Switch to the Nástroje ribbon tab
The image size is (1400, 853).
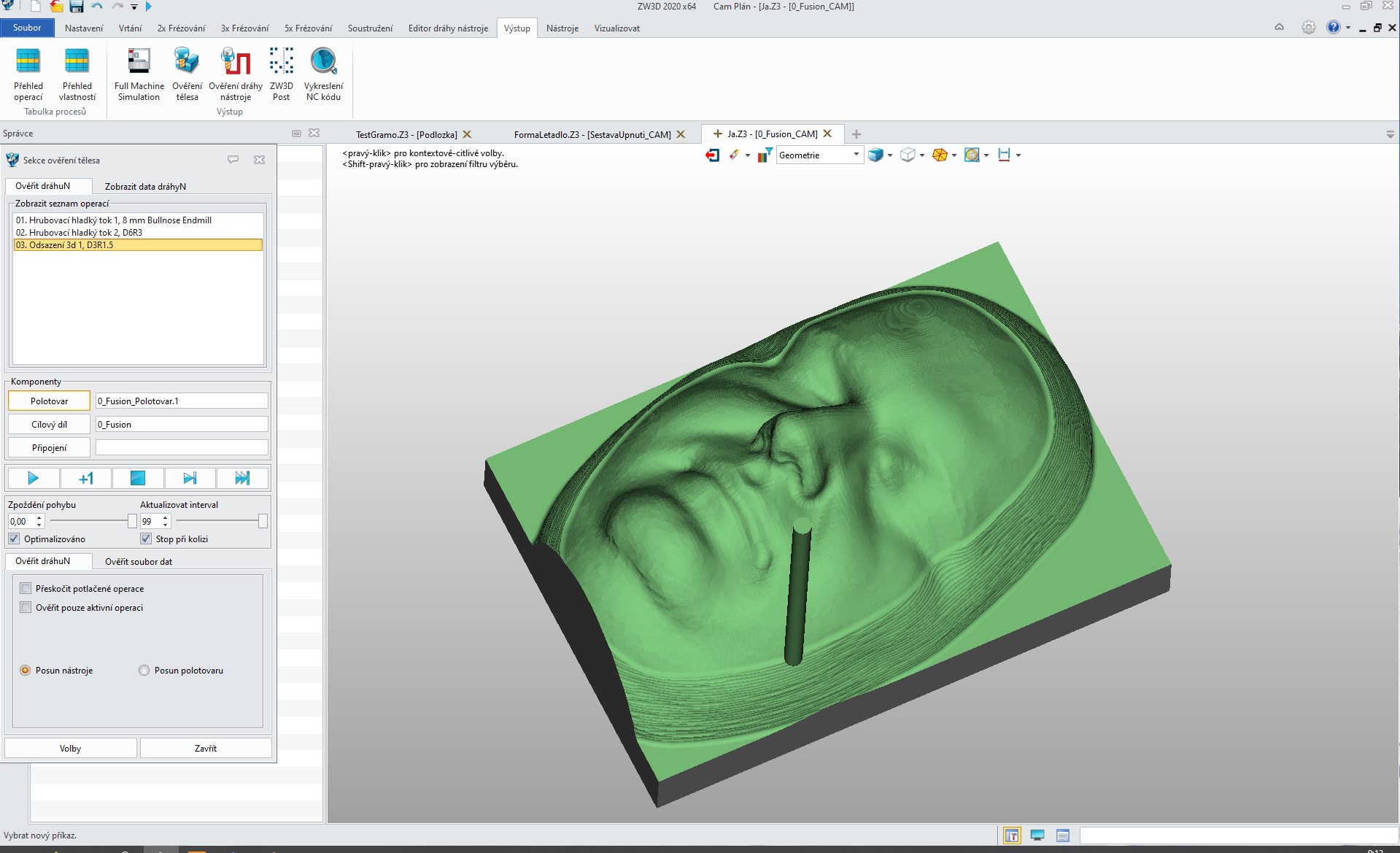click(x=562, y=28)
